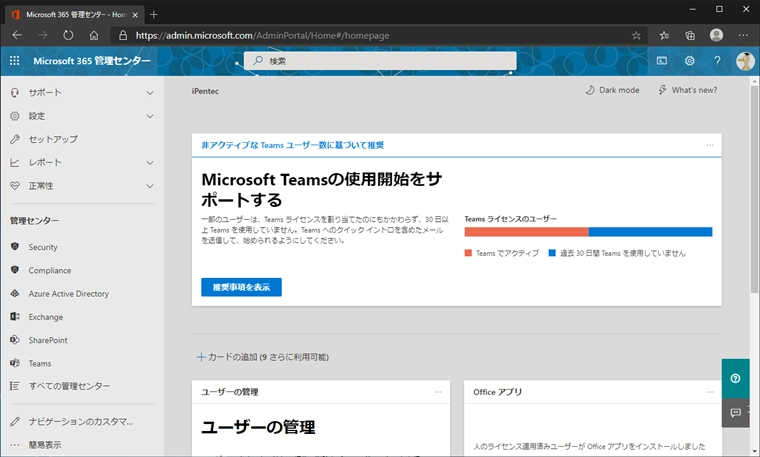
Task: Click the blue legend square for inactive Teams
Action: click(552, 253)
